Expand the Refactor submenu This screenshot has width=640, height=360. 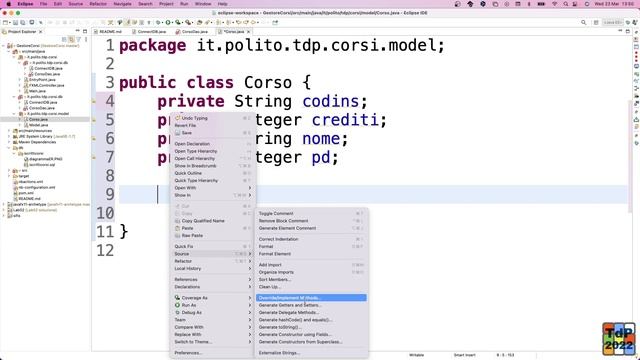tap(212, 261)
